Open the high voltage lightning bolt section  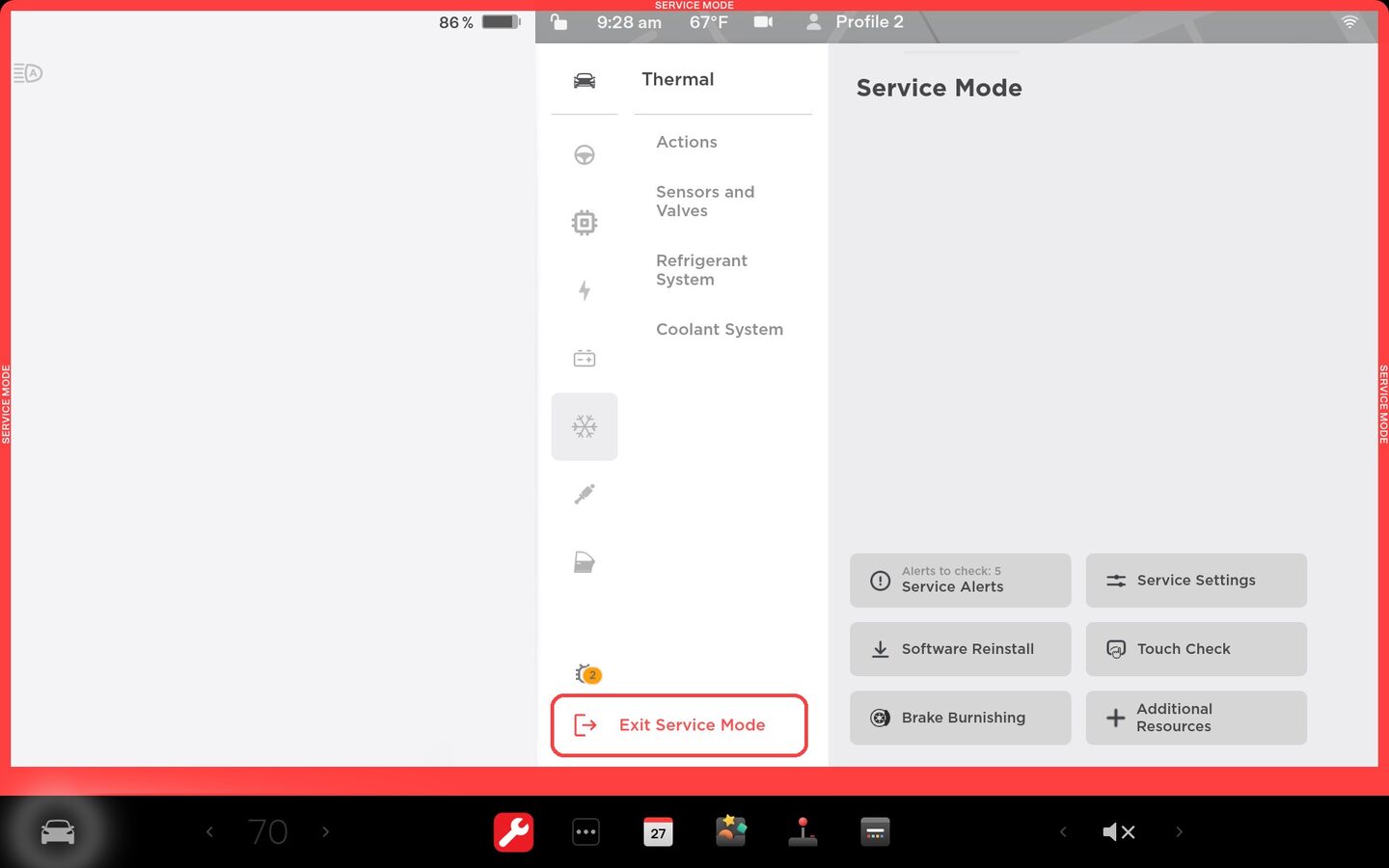584,290
